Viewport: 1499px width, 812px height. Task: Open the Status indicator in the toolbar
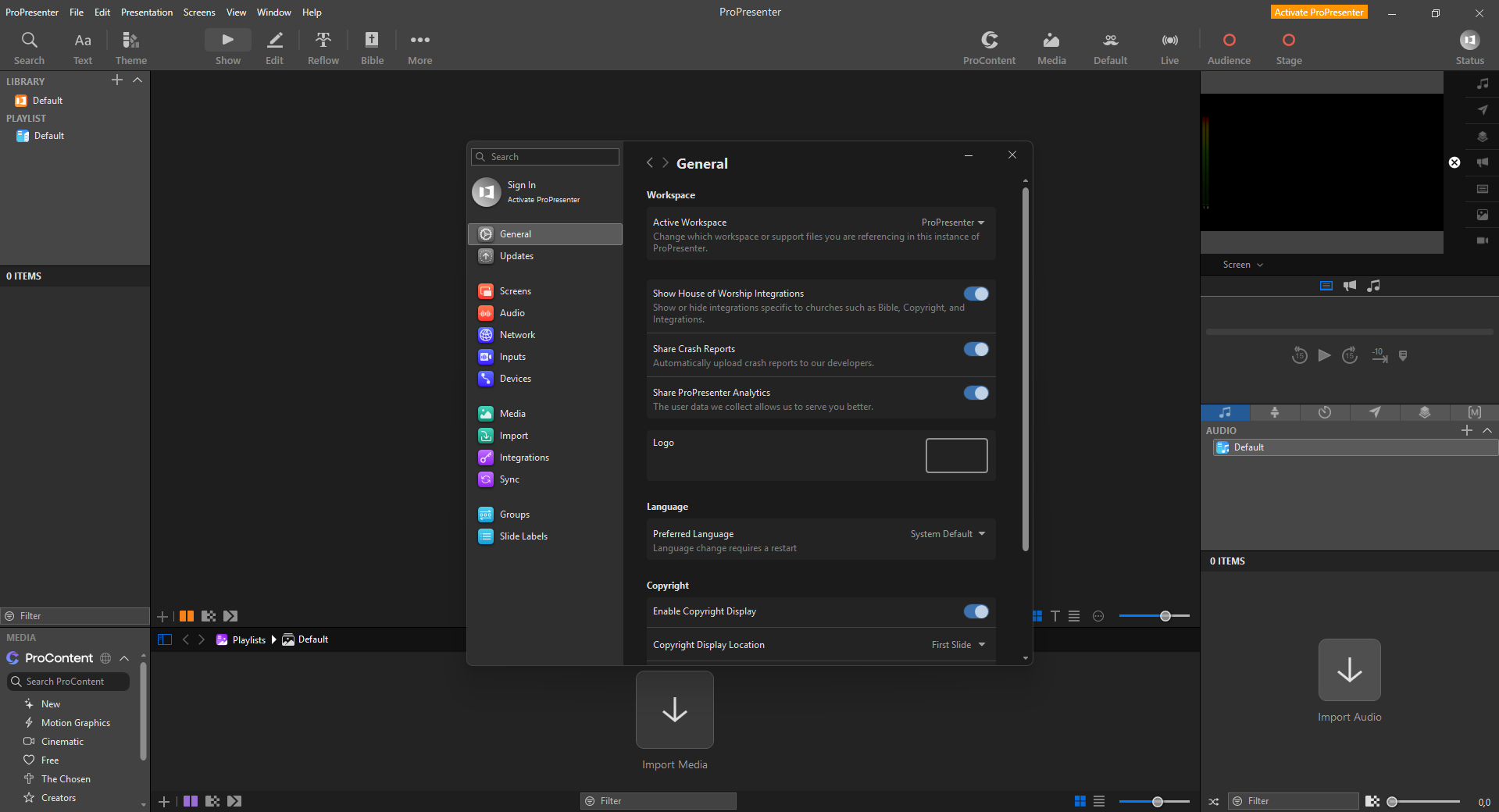(1469, 48)
